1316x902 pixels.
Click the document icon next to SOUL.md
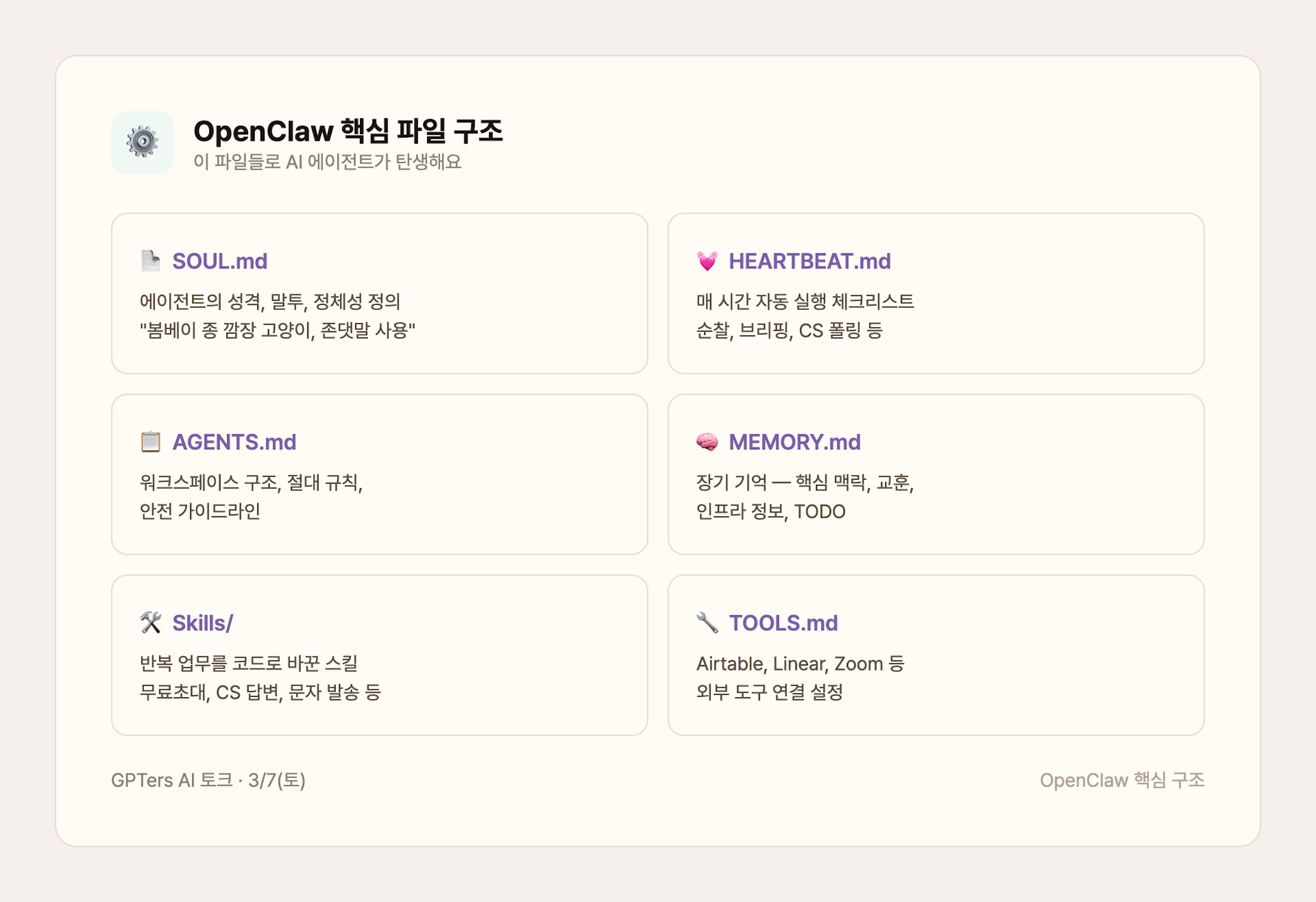[151, 261]
